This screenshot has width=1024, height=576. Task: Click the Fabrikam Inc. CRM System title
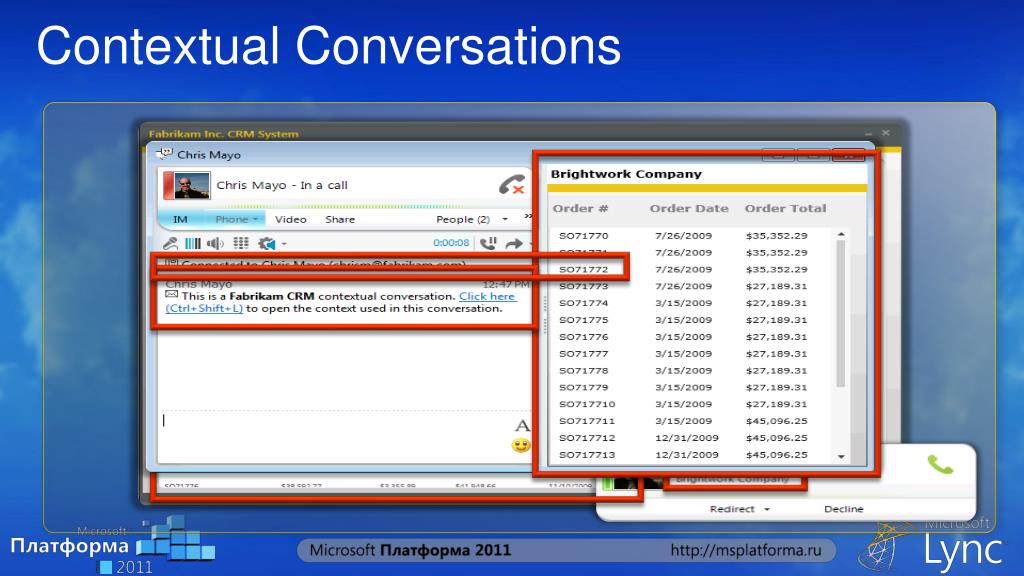(223, 134)
